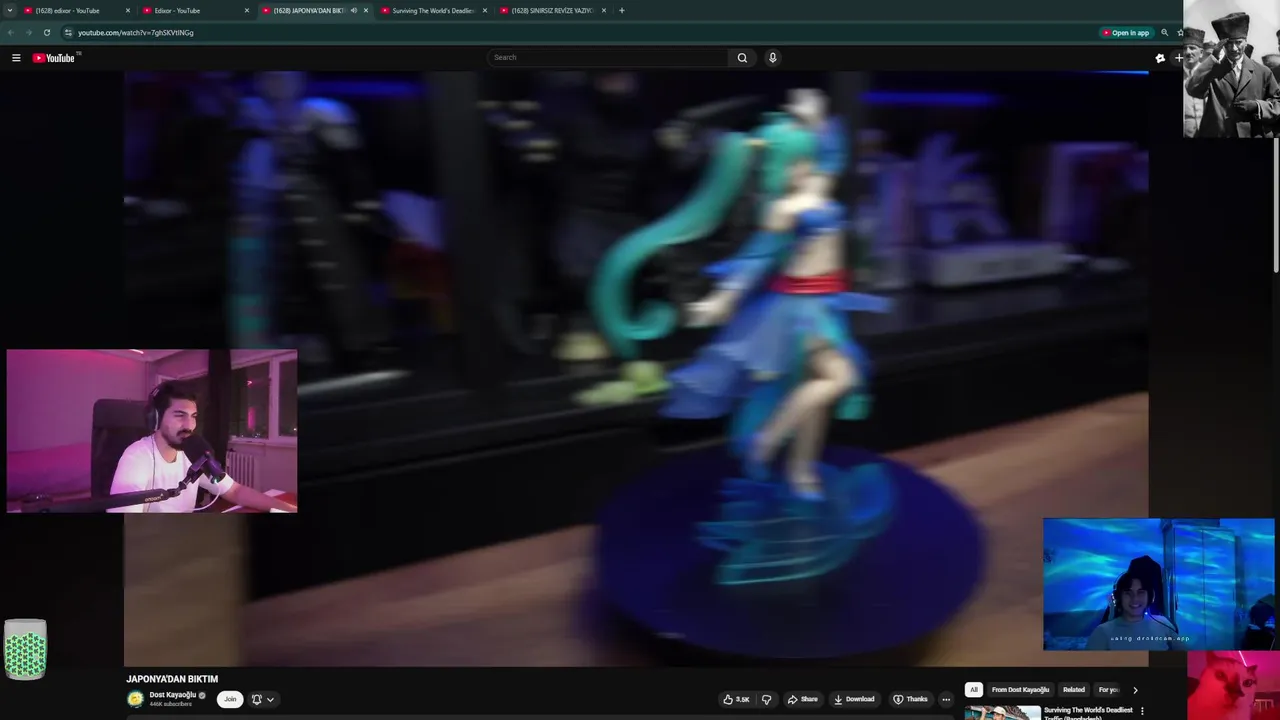Click Surviving The World's Deadliest Traffic title
This screenshot has height=720, width=1280.
pyautogui.click(x=1088, y=712)
